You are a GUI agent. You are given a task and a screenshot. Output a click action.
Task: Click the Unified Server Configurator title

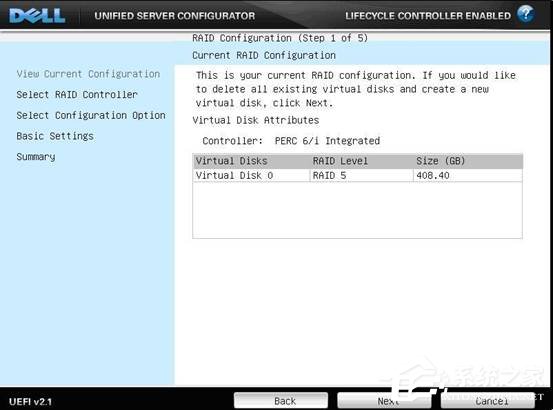click(175, 16)
